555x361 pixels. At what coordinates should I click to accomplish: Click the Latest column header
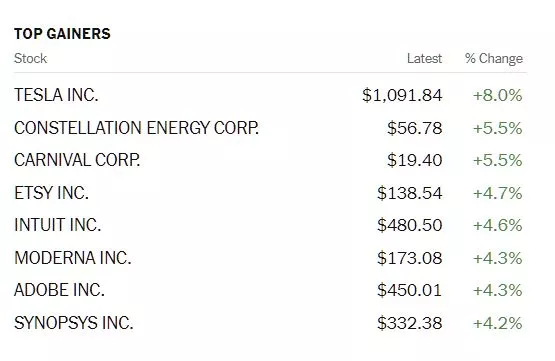point(424,58)
